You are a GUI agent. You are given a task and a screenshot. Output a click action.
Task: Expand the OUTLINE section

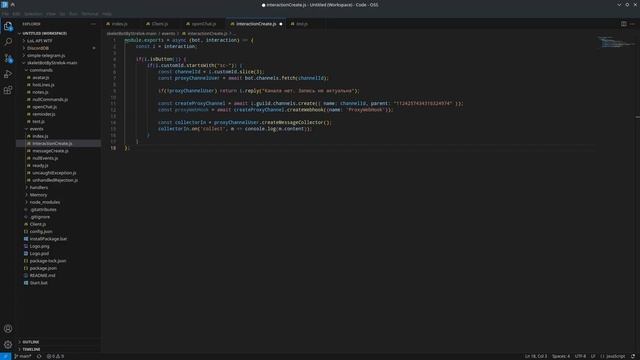coord(31,342)
